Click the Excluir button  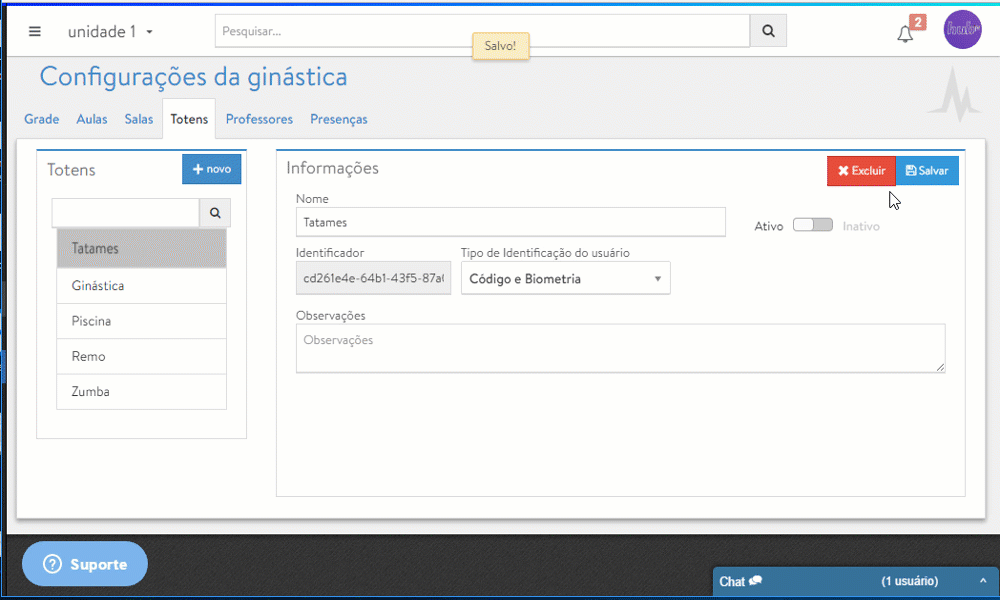point(861,171)
